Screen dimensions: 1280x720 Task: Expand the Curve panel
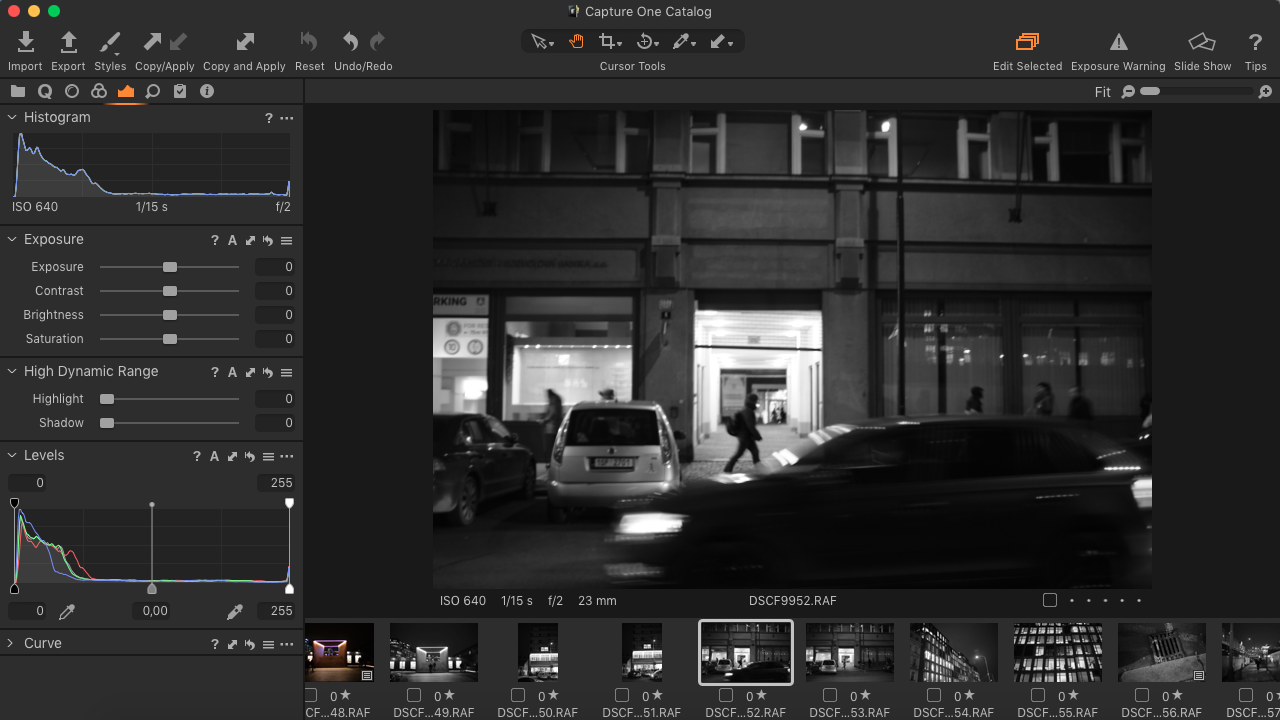[x=12, y=643]
